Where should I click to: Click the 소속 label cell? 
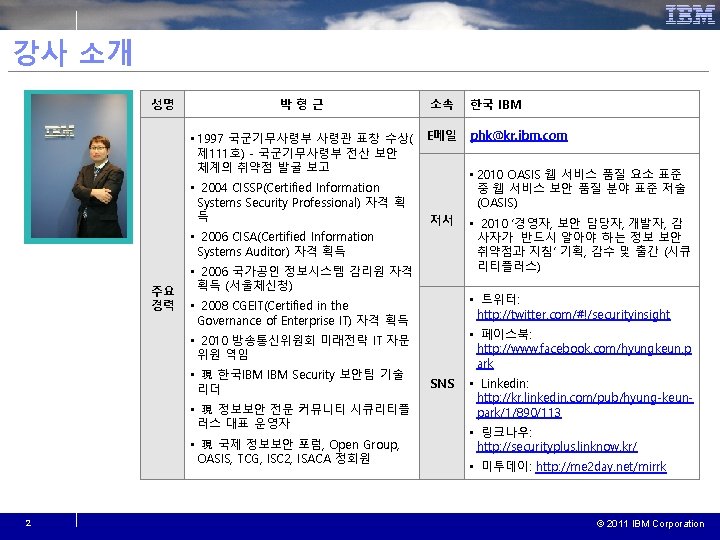pyautogui.click(x=442, y=104)
